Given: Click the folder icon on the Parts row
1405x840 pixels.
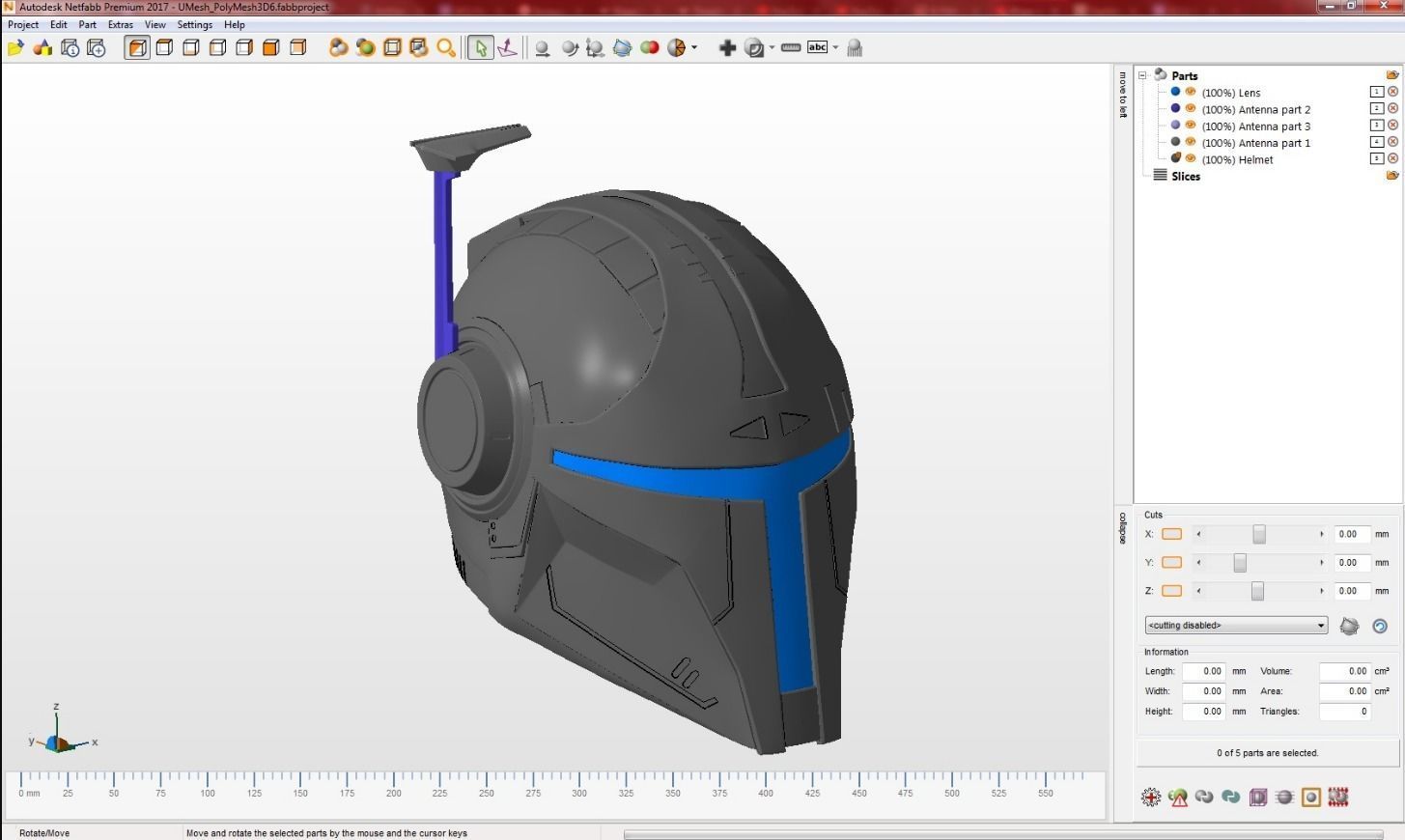Looking at the screenshot, I should click(x=1392, y=74).
